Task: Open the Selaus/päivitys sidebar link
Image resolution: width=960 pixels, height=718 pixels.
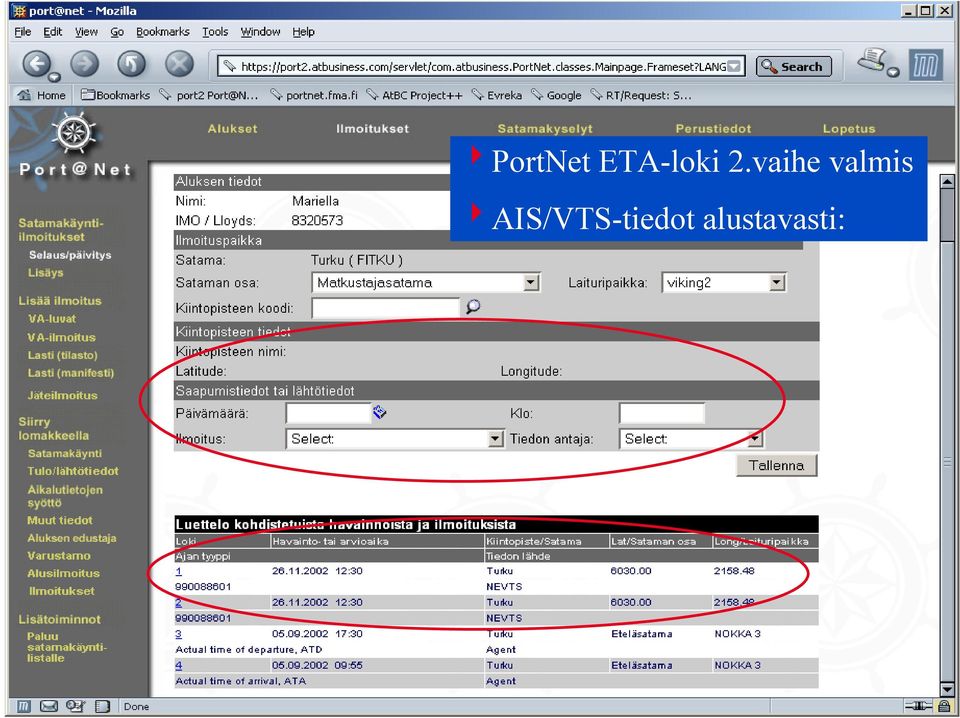Action: click(x=70, y=255)
